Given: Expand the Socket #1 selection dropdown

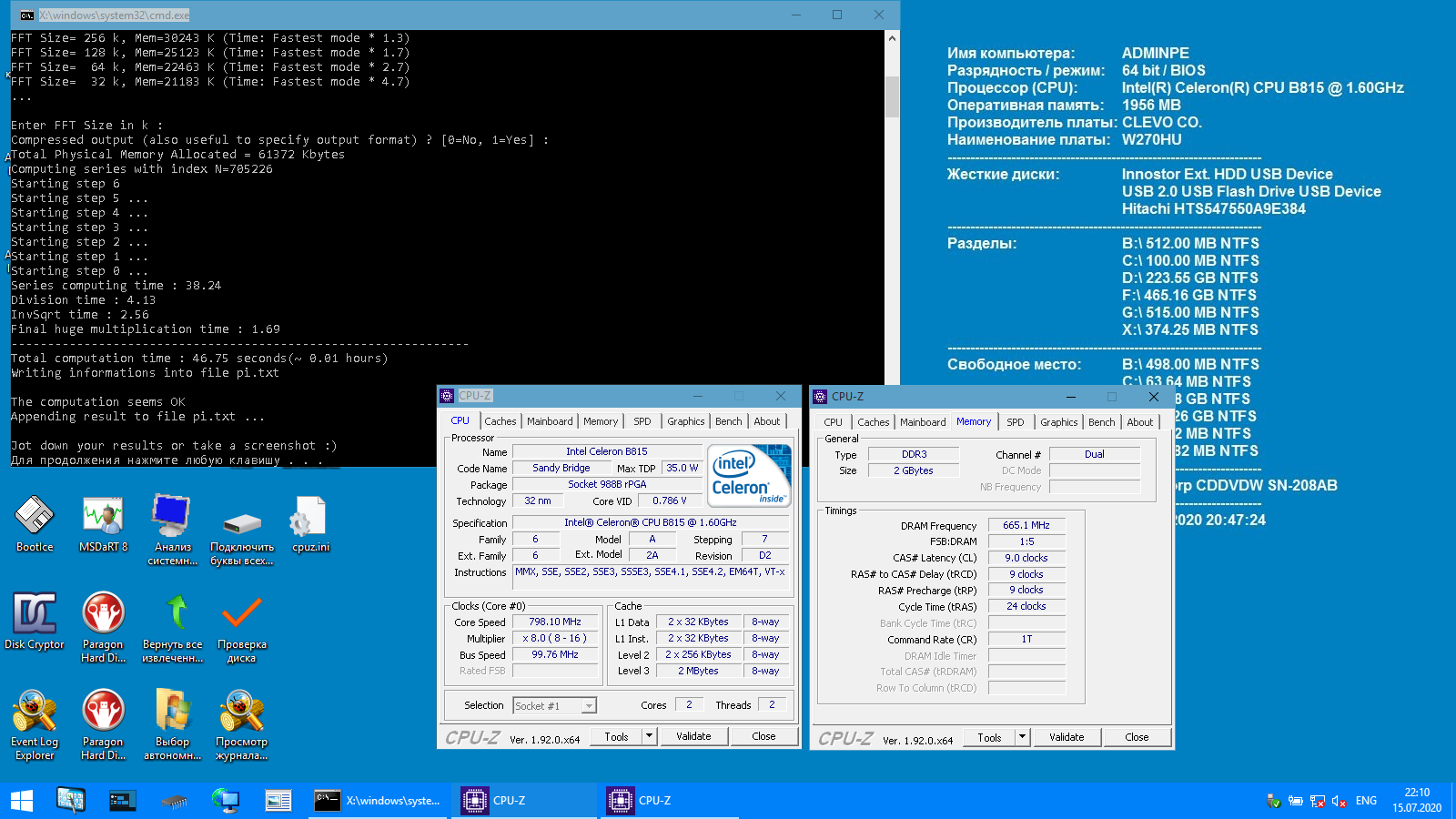Looking at the screenshot, I should click(589, 706).
